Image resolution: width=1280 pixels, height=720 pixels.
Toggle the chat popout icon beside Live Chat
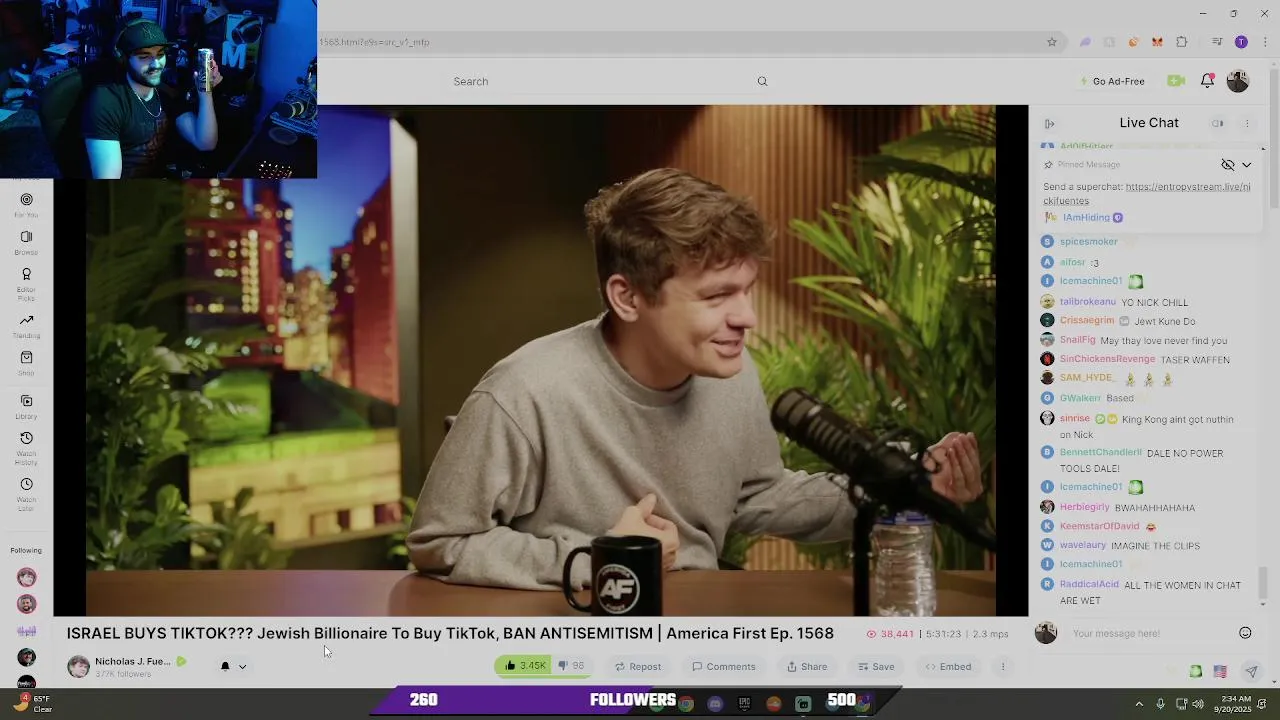(1218, 123)
